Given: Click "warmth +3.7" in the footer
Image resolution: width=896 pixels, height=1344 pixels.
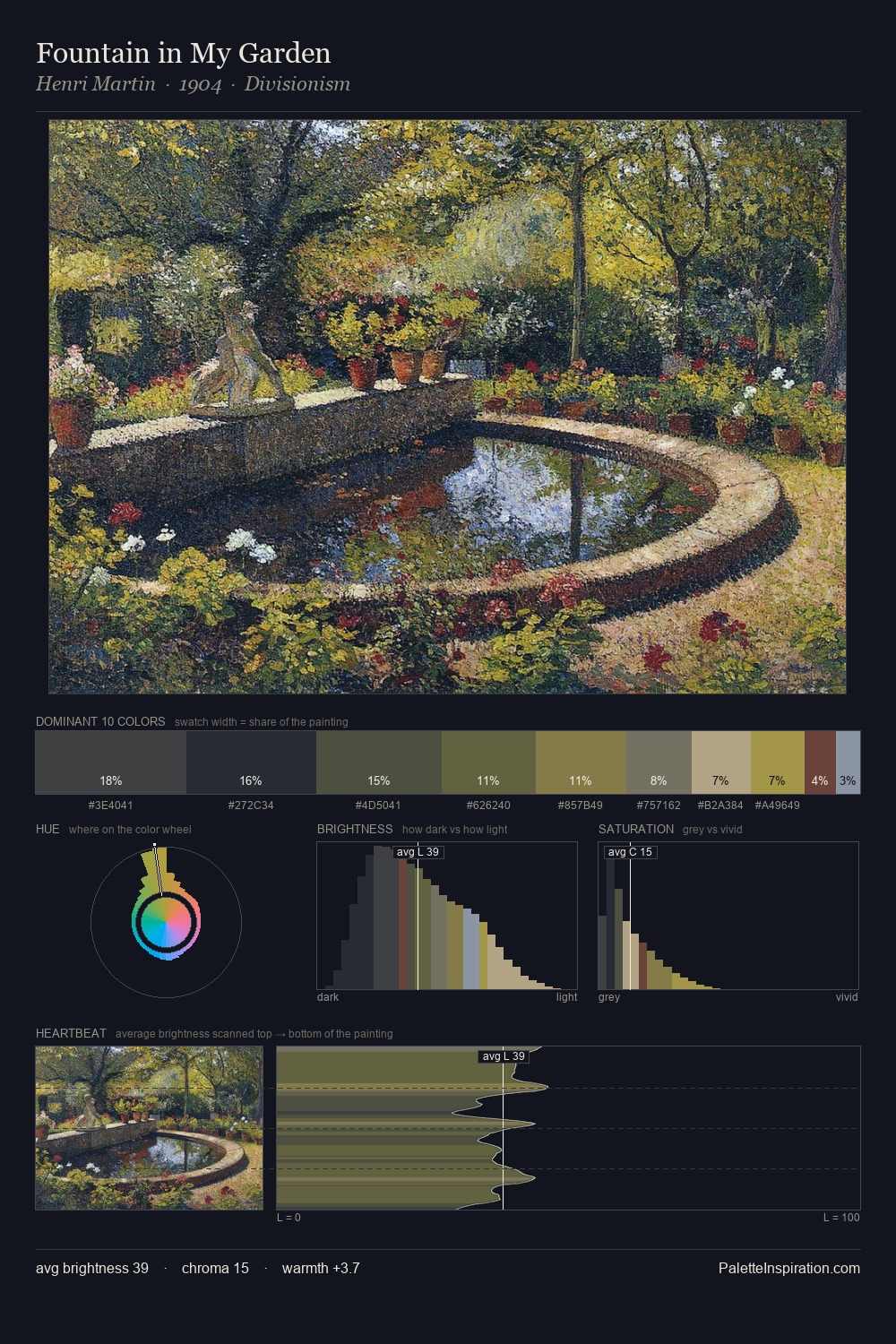Looking at the screenshot, I should click(x=321, y=1268).
